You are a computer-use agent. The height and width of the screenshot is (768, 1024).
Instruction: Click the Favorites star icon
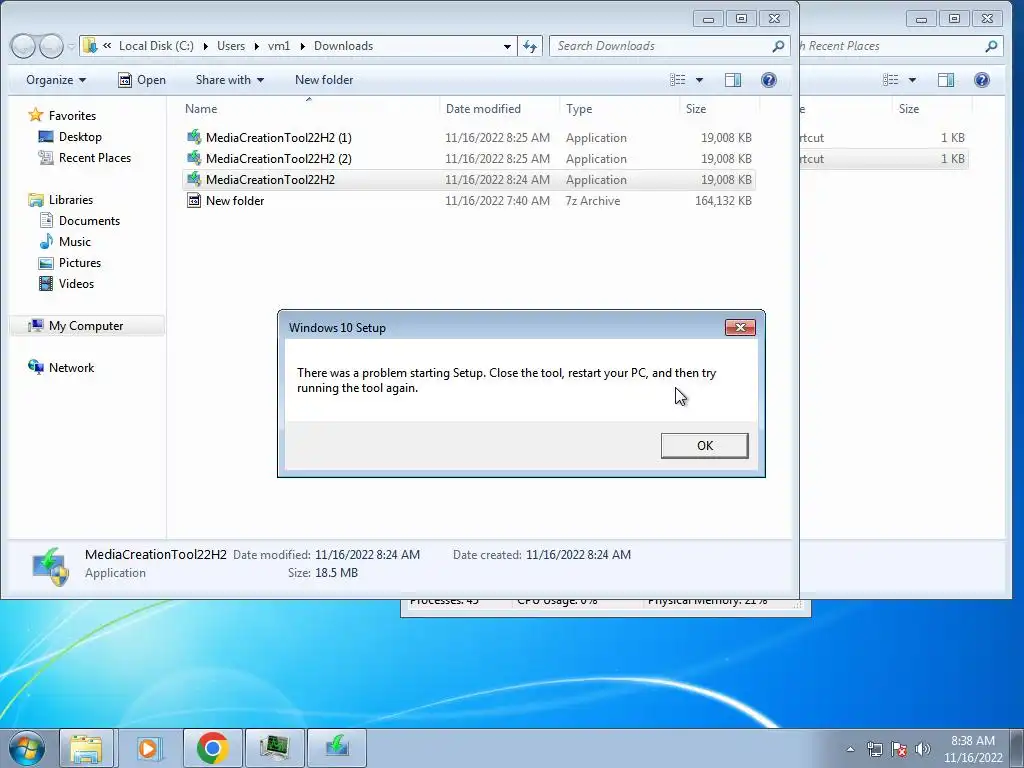(35, 115)
